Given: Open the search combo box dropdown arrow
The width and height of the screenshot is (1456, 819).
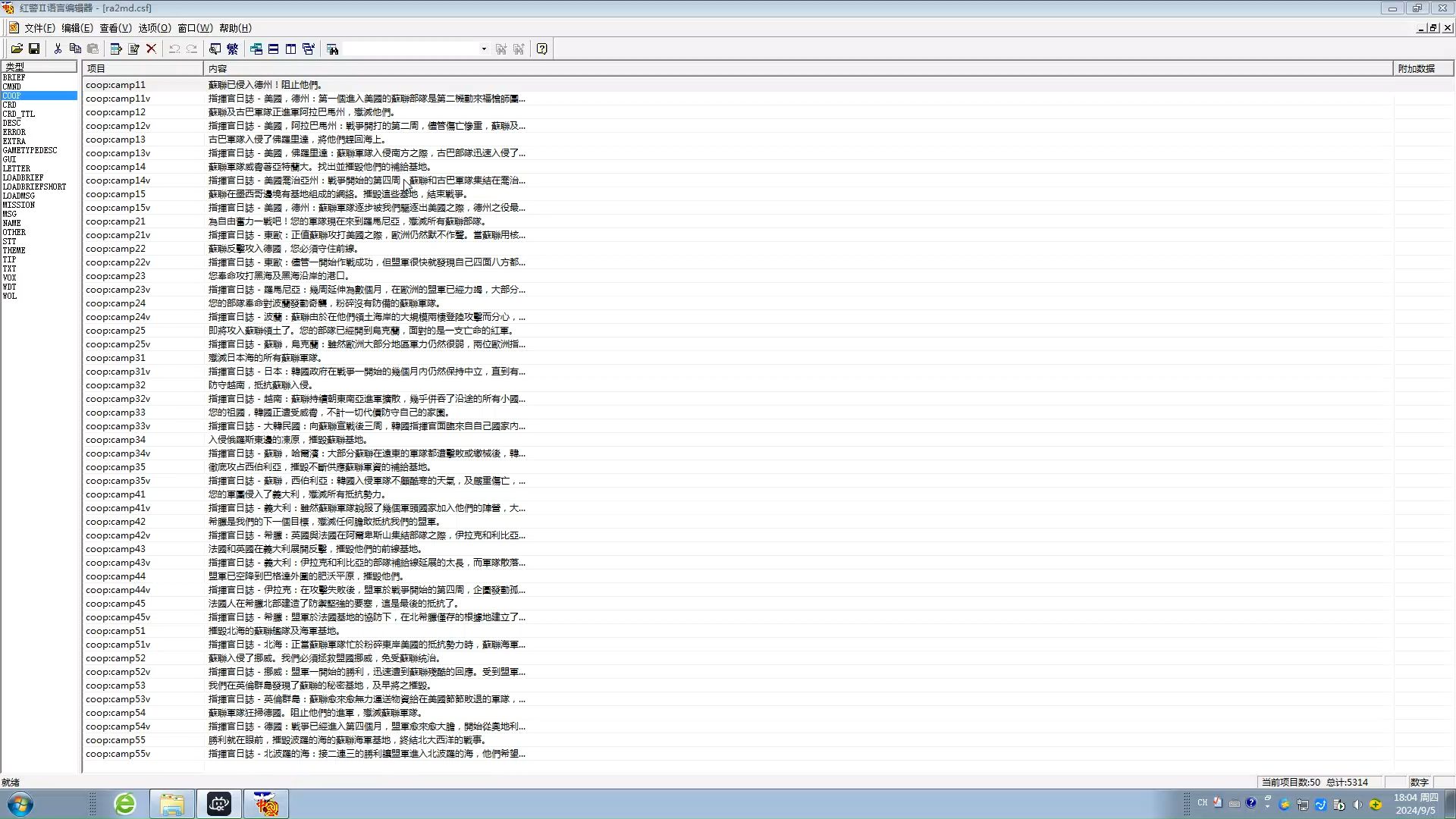Looking at the screenshot, I should tap(484, 49).
